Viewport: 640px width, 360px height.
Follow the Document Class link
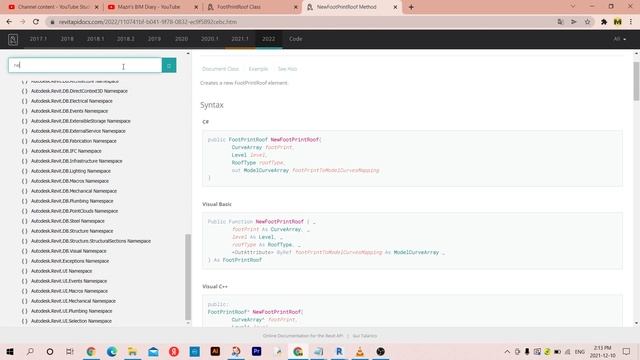coord(220,69)
